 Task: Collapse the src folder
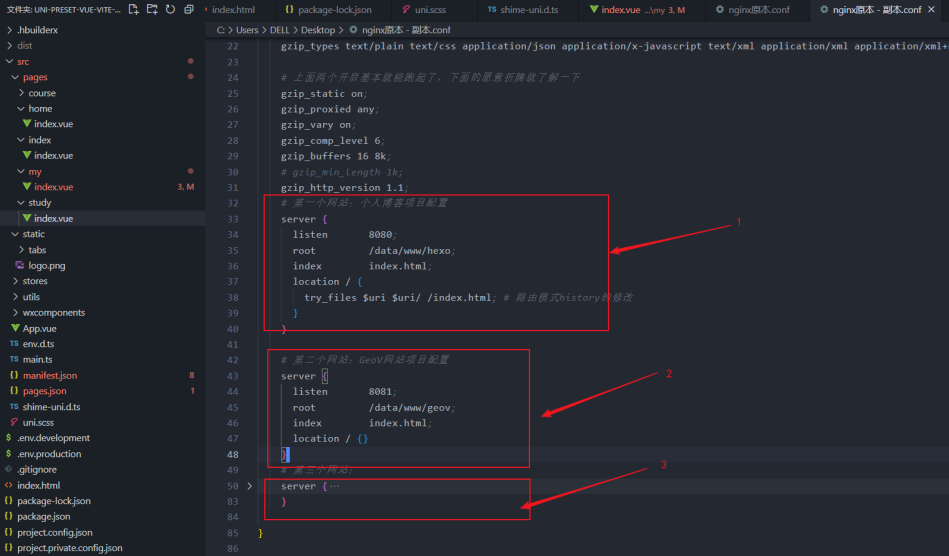(x=23, y=61)
